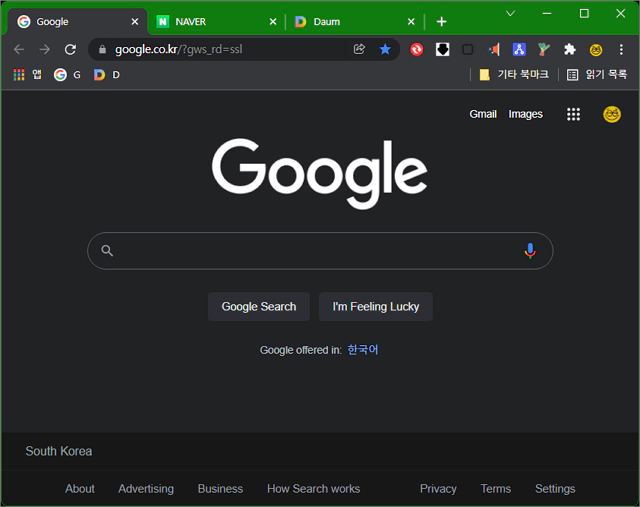Screen dimensions: 640x507
Task: Open the Settings footer menu
Action: click(555, 489)
